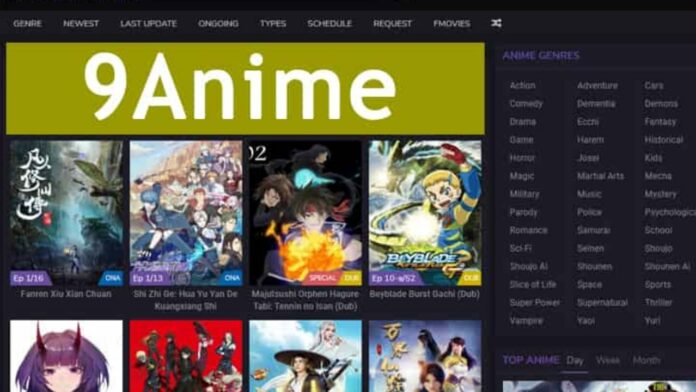The image size is (696, 392).
Task: Select the Magic genre
Action: coord(522,176)
